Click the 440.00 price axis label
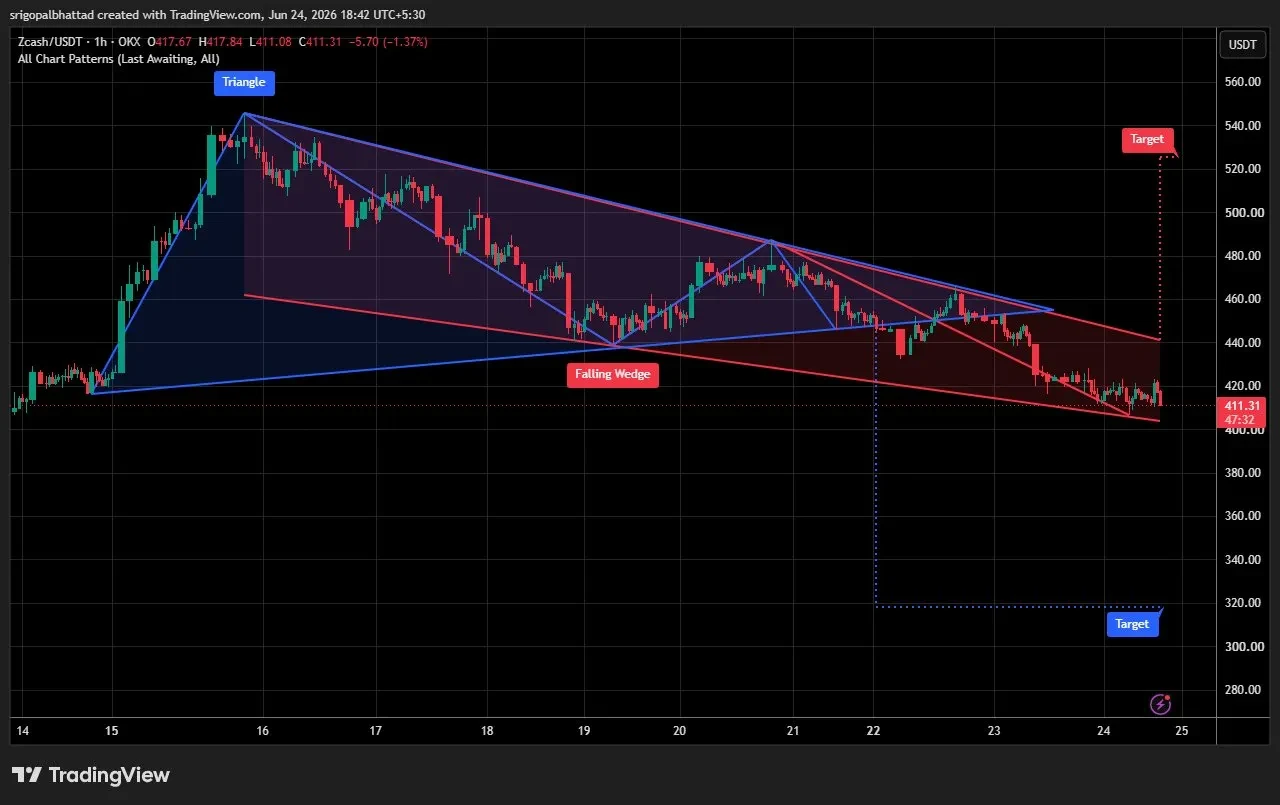The height and width of the screenshot is (805, 1280). point(1245,343)
